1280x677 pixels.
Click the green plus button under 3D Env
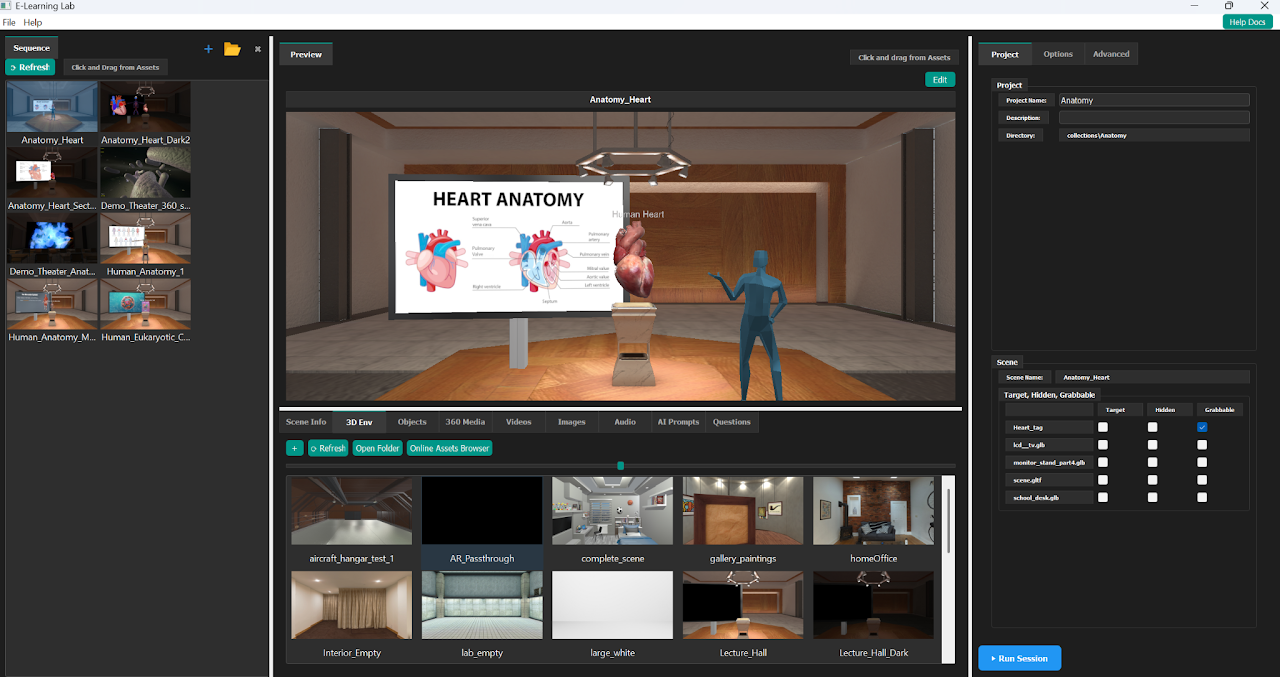(x=294, y=448)
